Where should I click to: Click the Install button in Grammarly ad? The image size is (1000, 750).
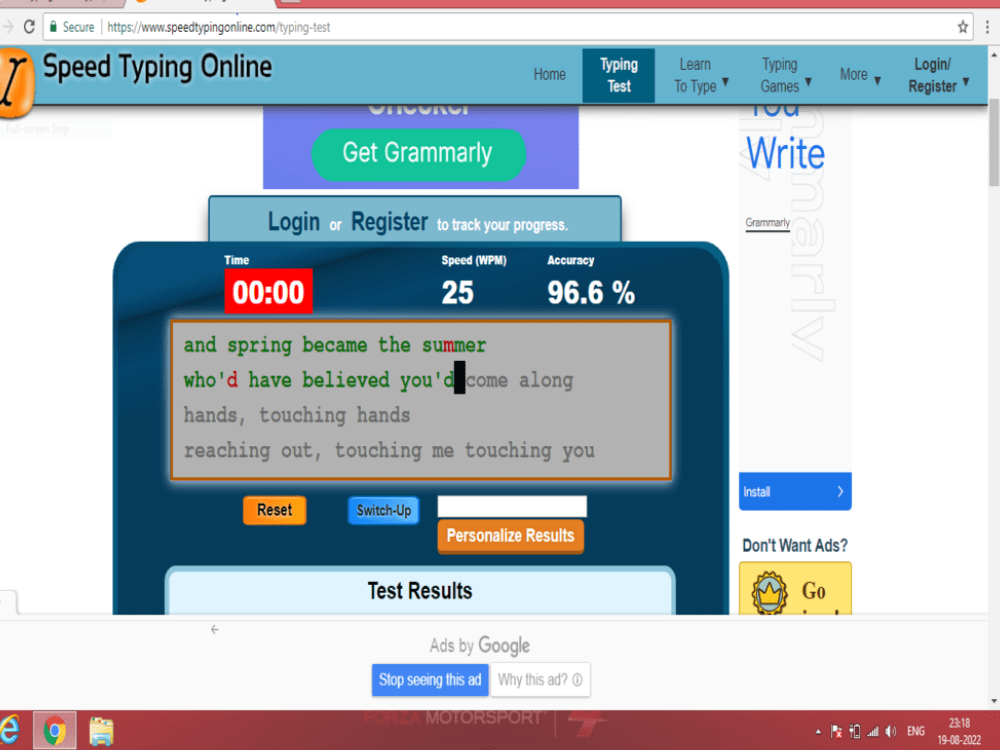point(795,492)
